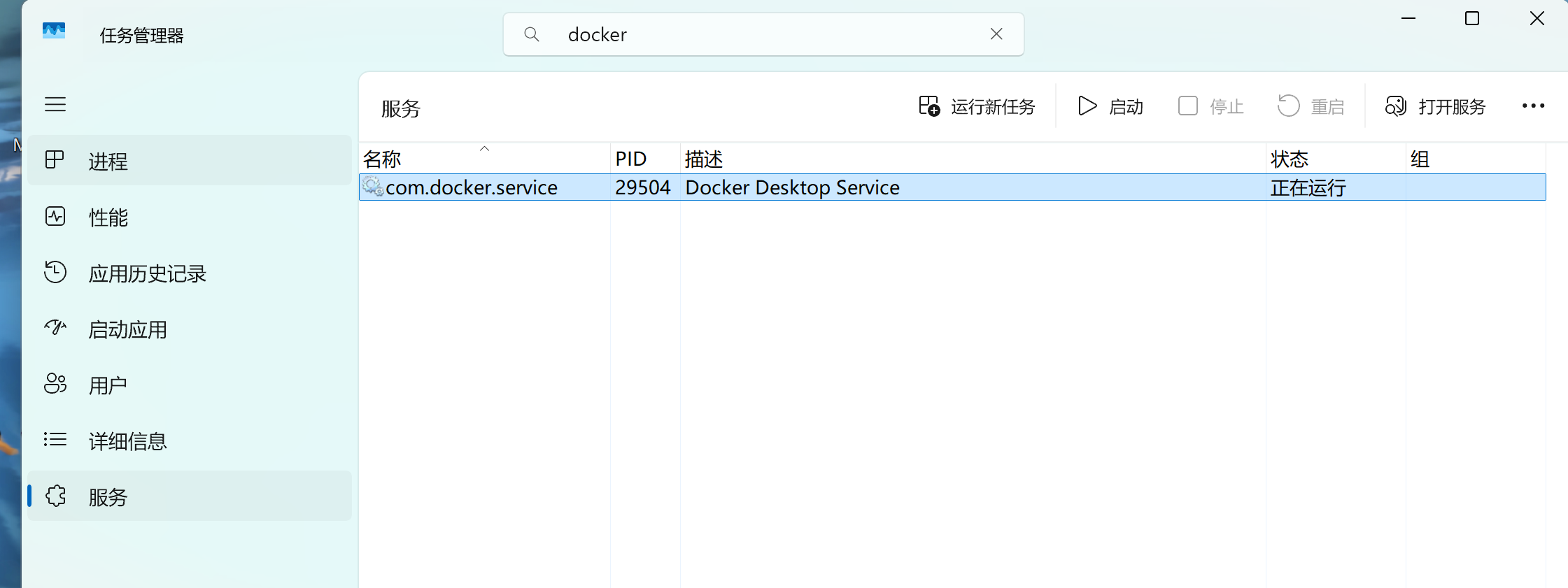Open the 启动应用 page

[189, 329]
